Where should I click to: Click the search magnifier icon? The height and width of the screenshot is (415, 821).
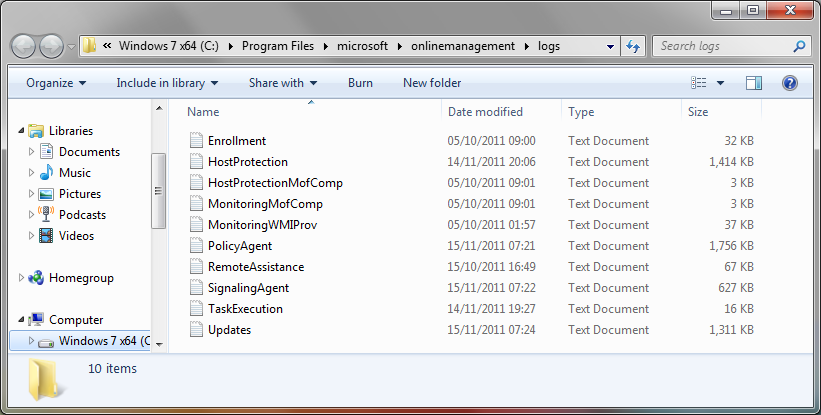pos(799,46)
